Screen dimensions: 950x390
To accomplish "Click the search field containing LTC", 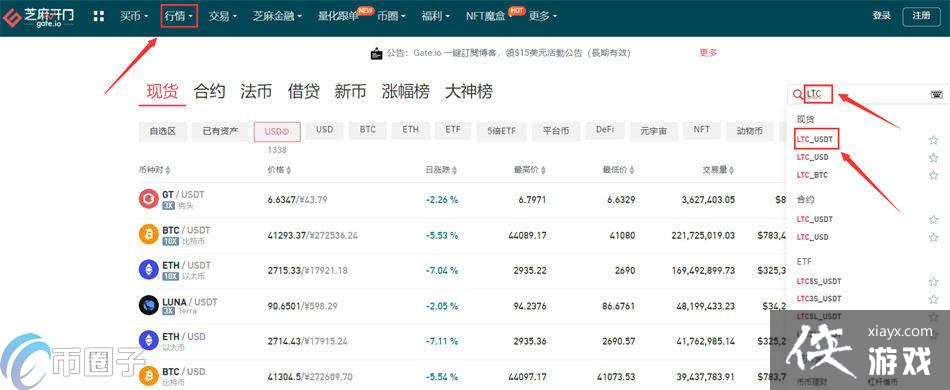I will point(868,94).
